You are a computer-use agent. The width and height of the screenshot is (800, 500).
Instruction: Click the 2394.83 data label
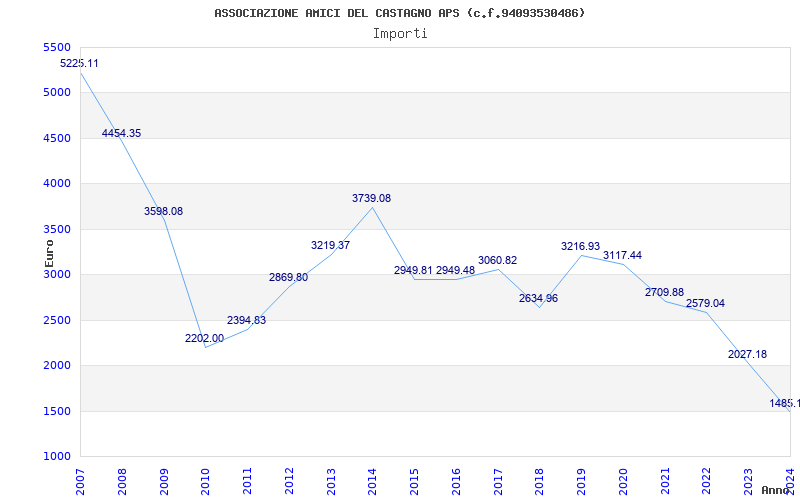point(246,320)
